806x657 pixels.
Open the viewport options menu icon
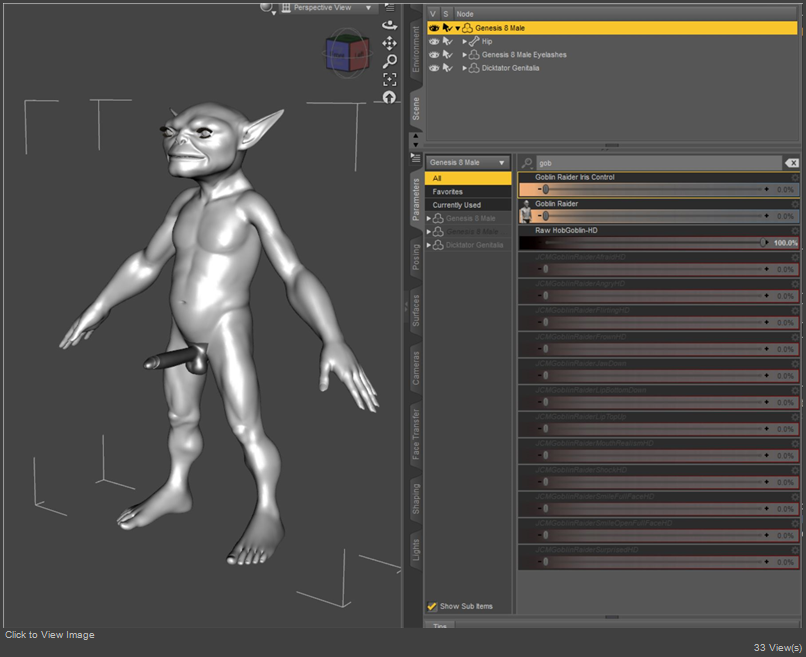(390, 7)
